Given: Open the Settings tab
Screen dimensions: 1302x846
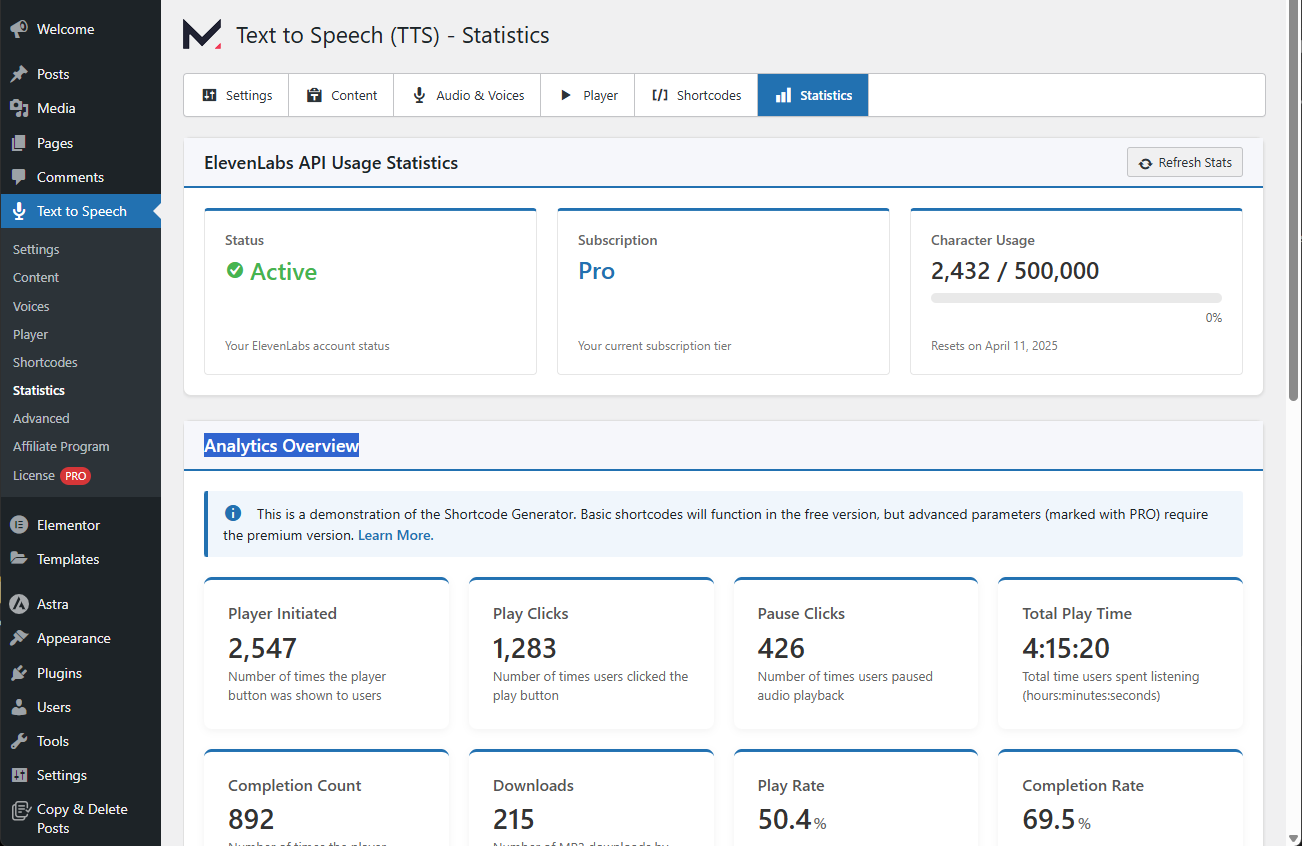Looking at the screenshot, I should pyautogui.click(x=236, y=95).
